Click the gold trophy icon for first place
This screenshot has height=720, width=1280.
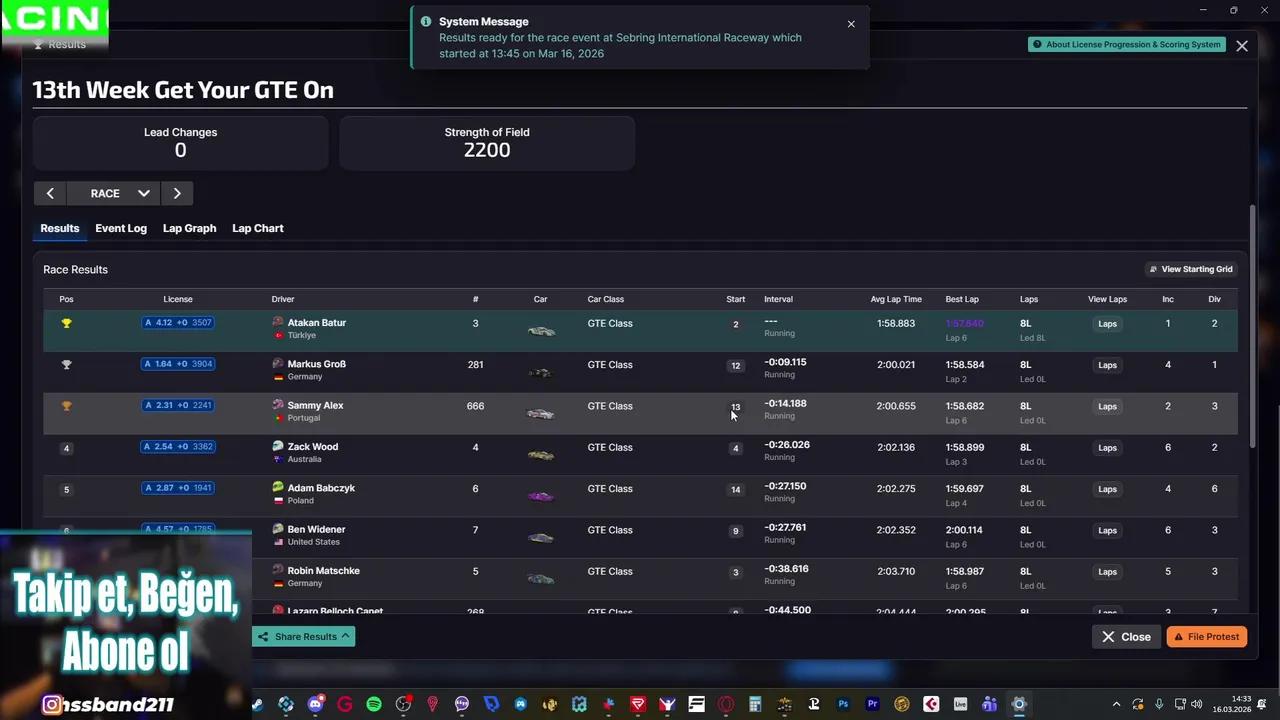click(x=66, y=324)
